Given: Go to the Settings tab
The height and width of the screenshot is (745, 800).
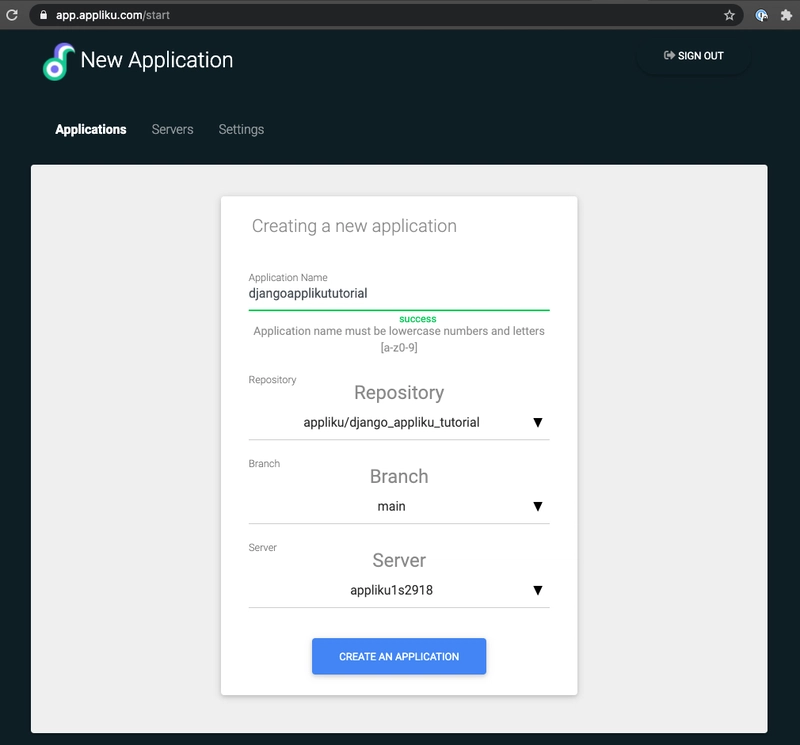Looking at the screenshot, I should pos(241,130).
